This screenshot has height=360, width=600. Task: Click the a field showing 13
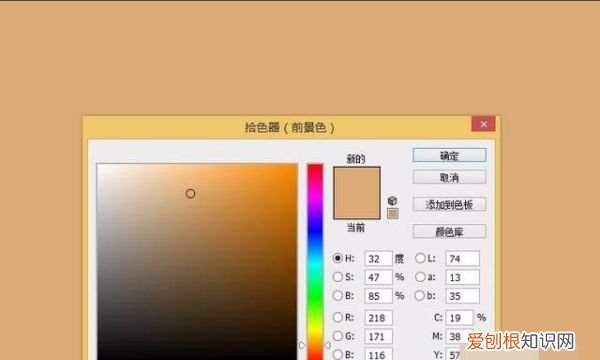click(462, 277)
